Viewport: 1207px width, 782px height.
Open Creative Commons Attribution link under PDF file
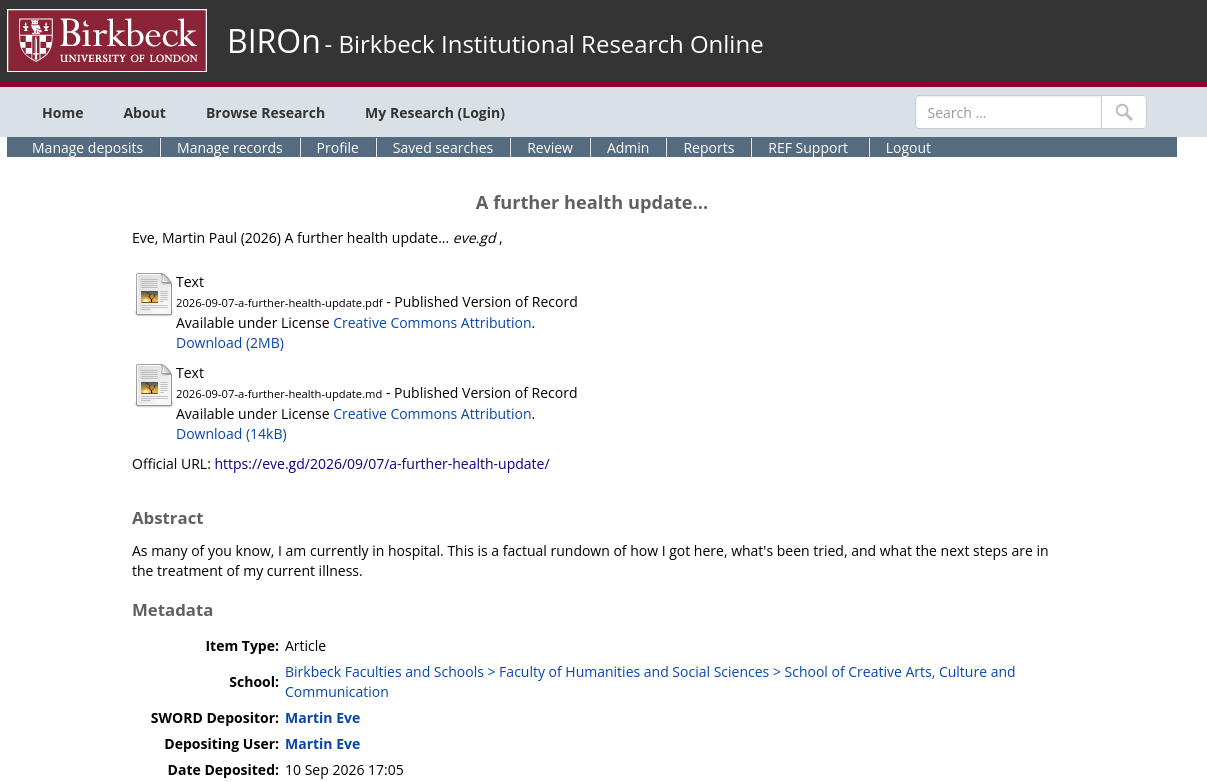click(x=432, y=323)
